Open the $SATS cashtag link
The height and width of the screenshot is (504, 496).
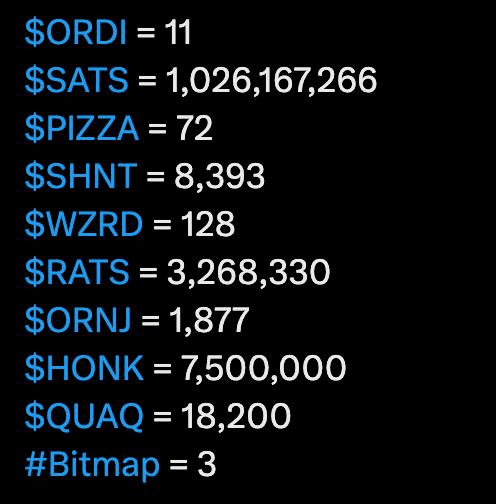click(77, 80)
